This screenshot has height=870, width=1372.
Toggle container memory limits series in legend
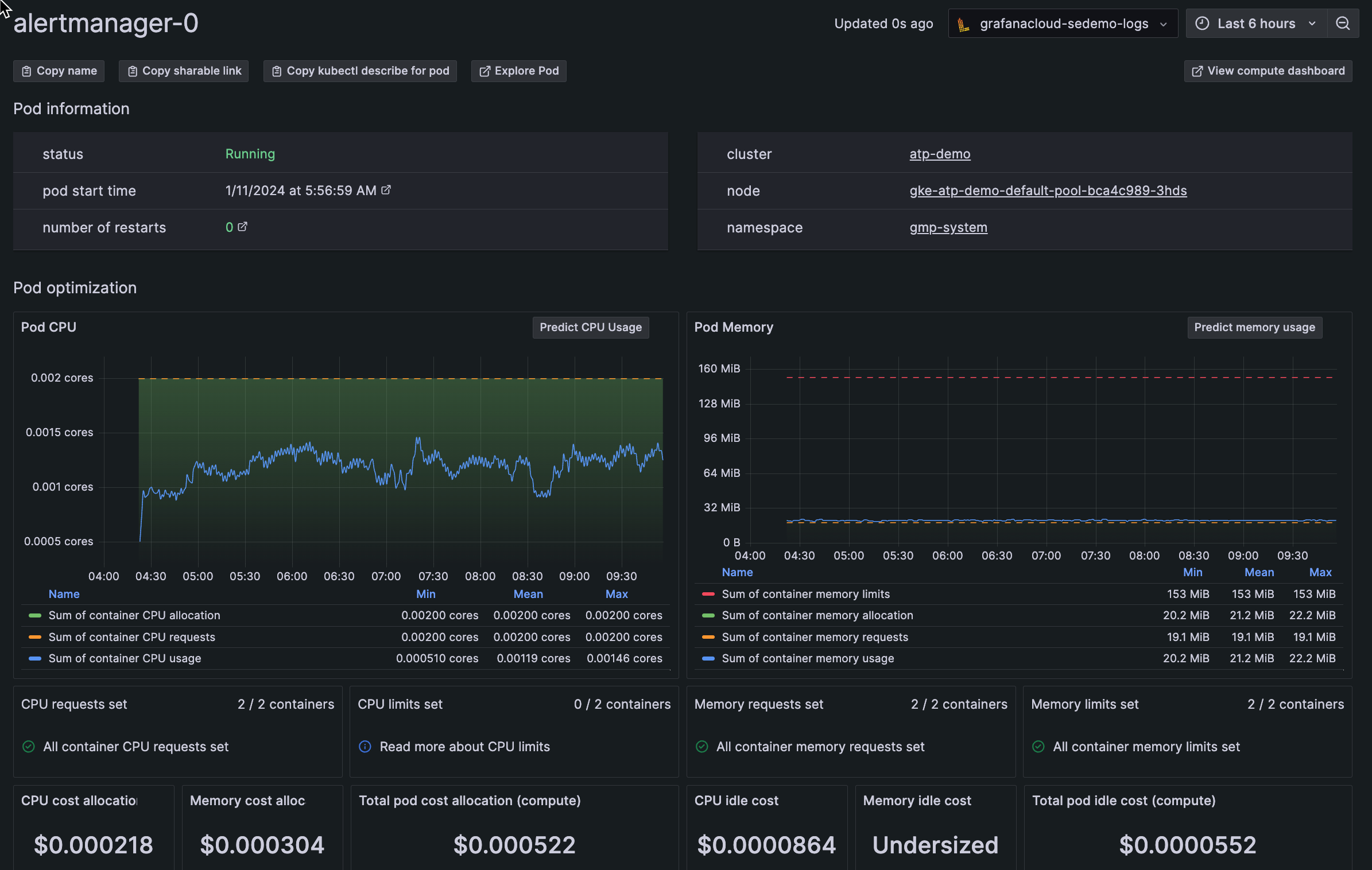click(x=805, y=594)
